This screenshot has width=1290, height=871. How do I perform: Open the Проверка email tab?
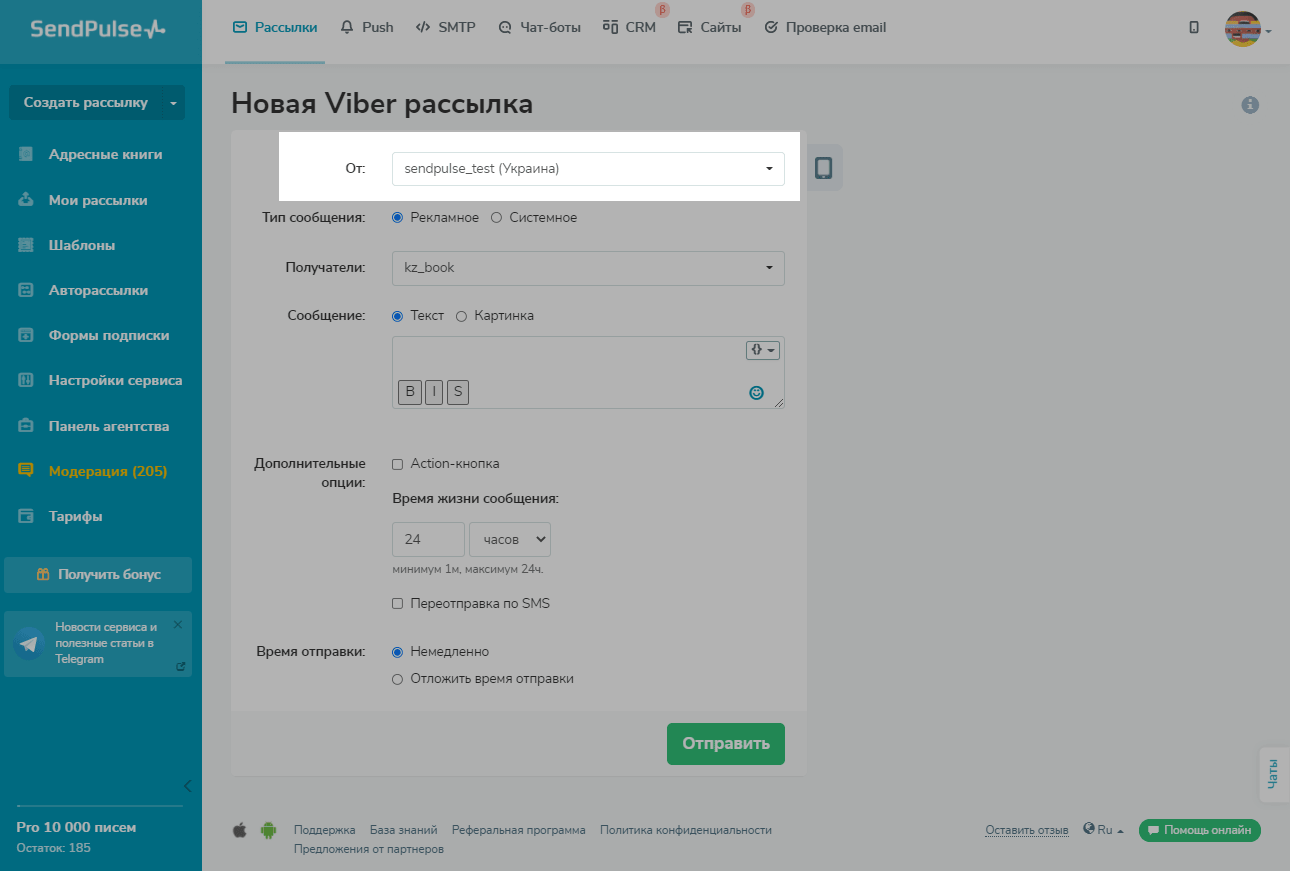tap(825, 28)
